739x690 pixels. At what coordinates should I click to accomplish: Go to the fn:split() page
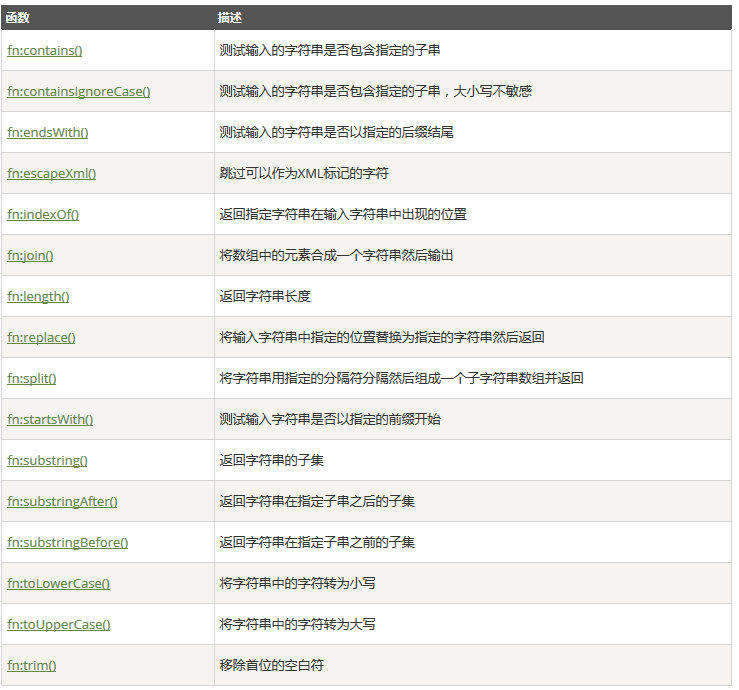pos(32,378)
